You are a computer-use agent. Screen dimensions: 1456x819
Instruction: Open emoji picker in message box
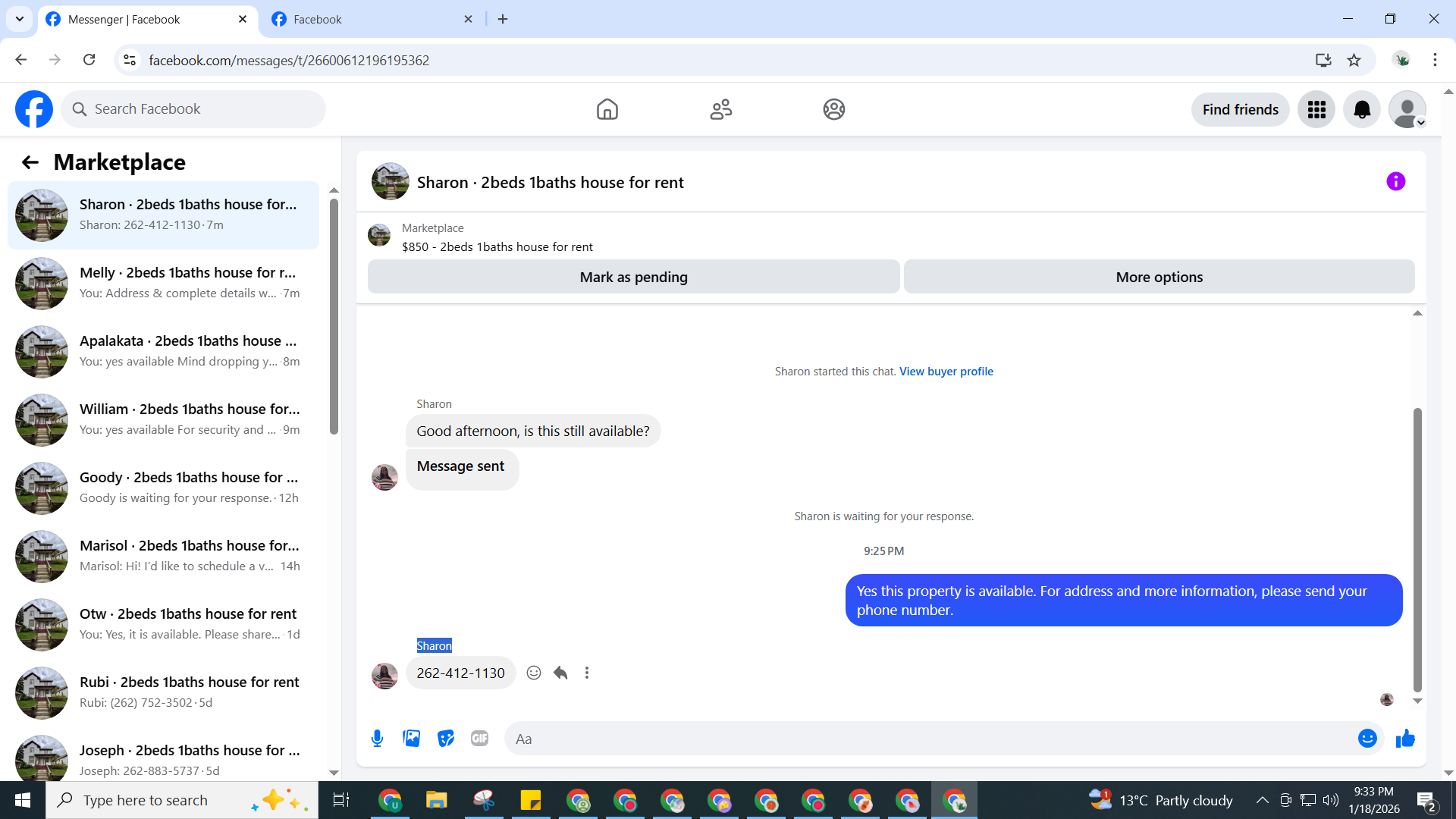click(x=1367, y=738)
